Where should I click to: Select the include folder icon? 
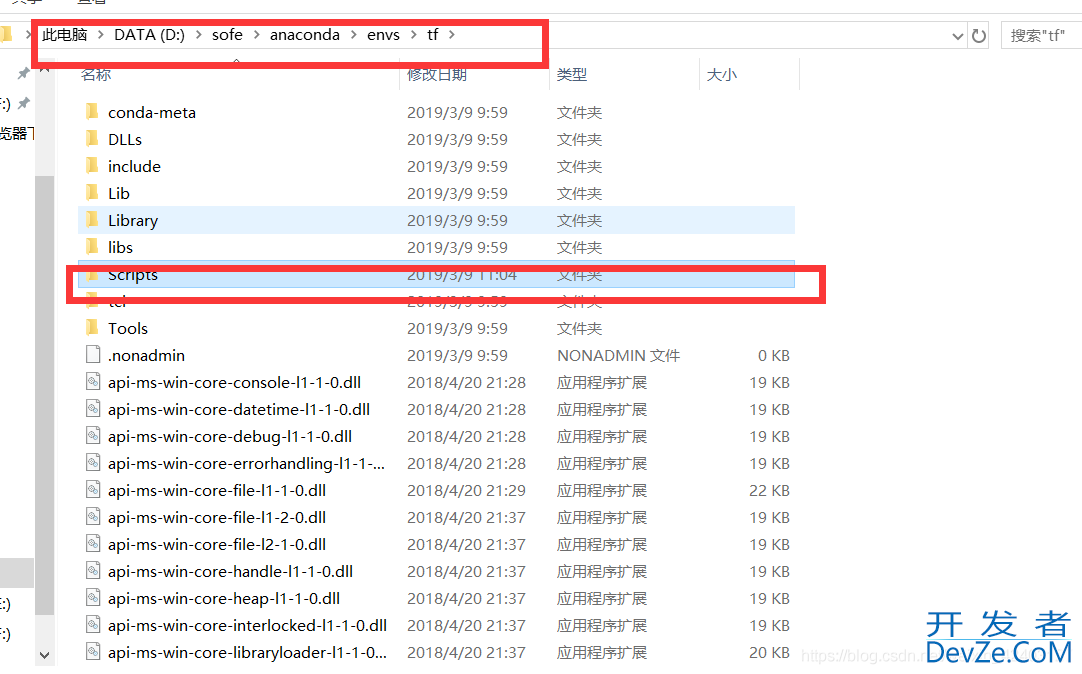tap(92, 166)
